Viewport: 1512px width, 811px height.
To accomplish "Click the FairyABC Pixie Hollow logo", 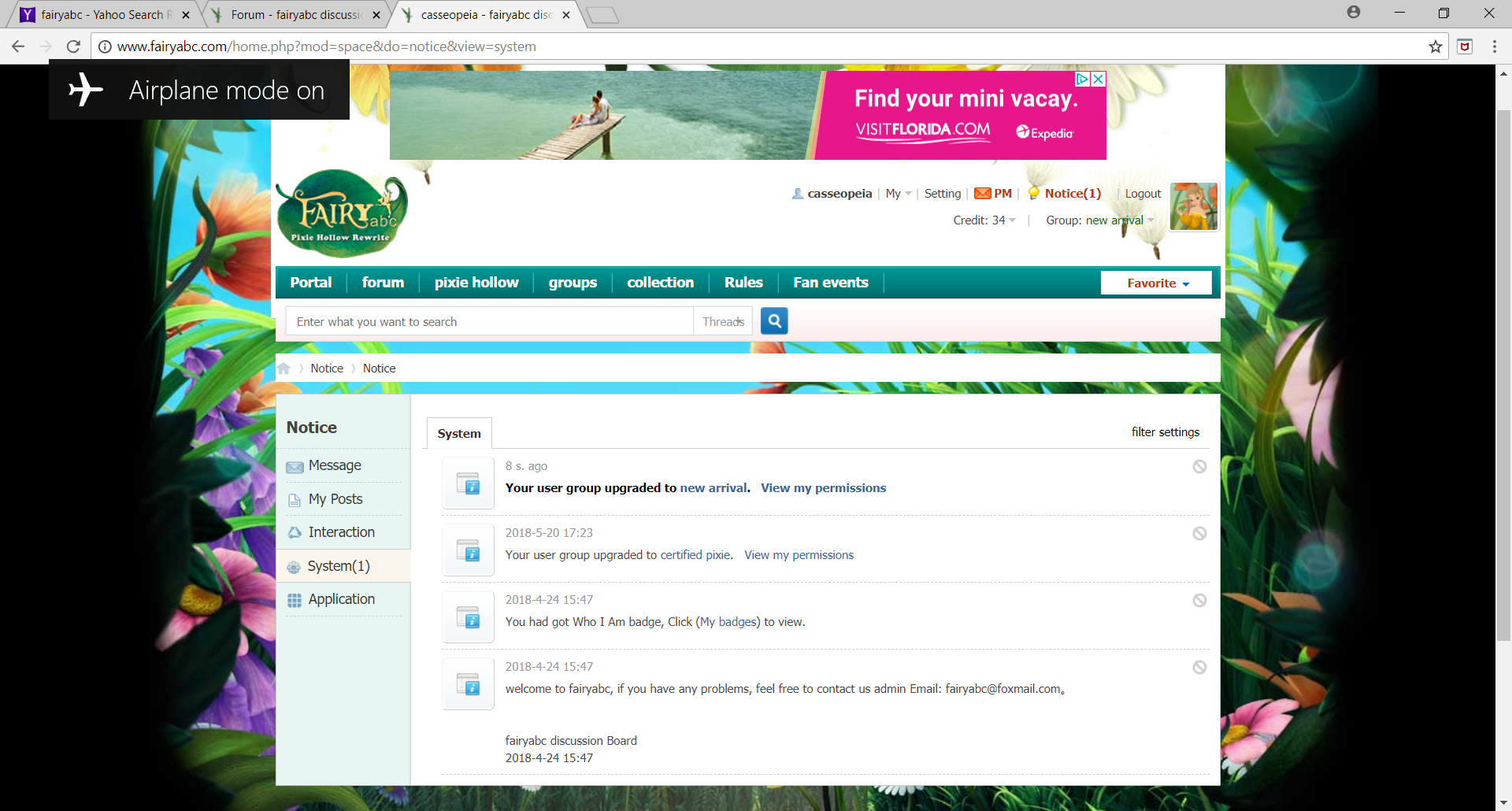I will (341, 213).
